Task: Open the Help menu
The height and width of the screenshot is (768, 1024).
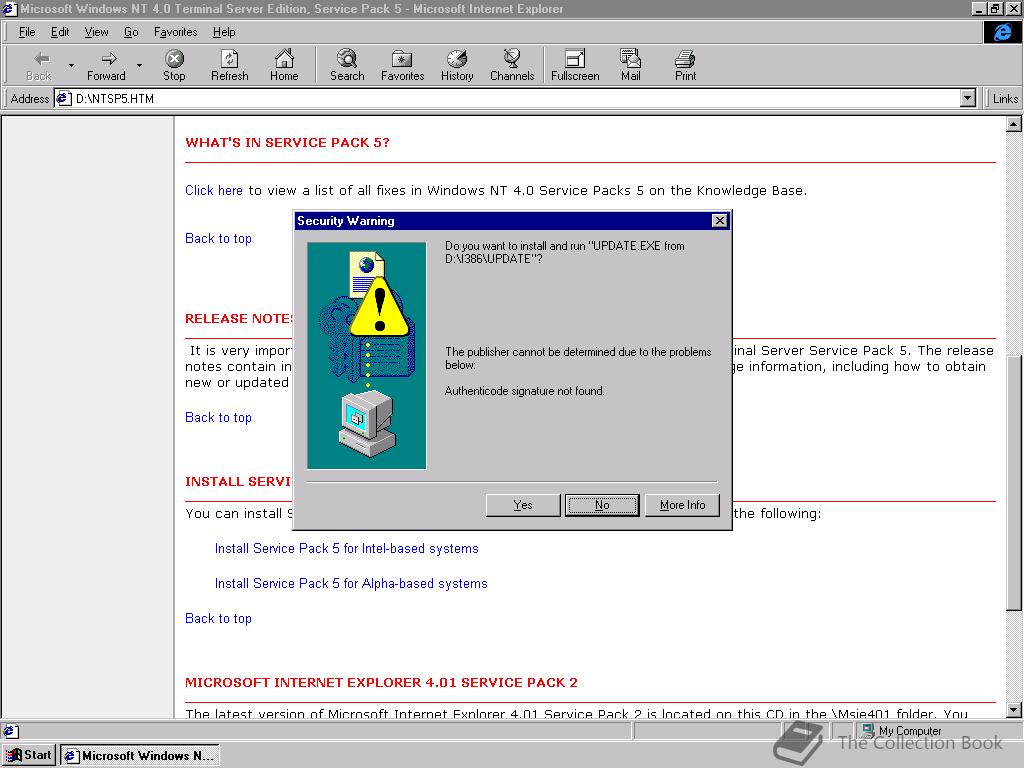Action: 224,32
